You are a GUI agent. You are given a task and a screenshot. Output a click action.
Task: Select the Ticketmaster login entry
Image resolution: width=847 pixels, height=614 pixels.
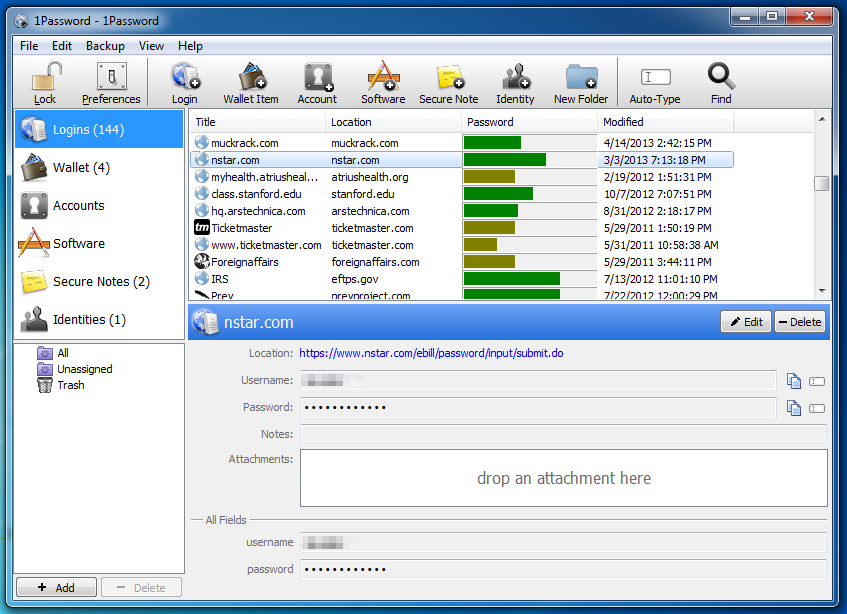[x=462, y=228]
